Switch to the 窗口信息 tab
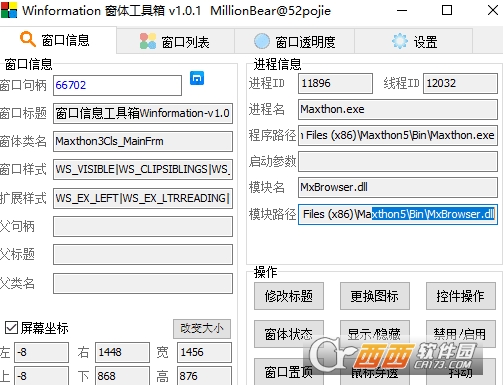 pyautogui.click(x=58, y=40)
